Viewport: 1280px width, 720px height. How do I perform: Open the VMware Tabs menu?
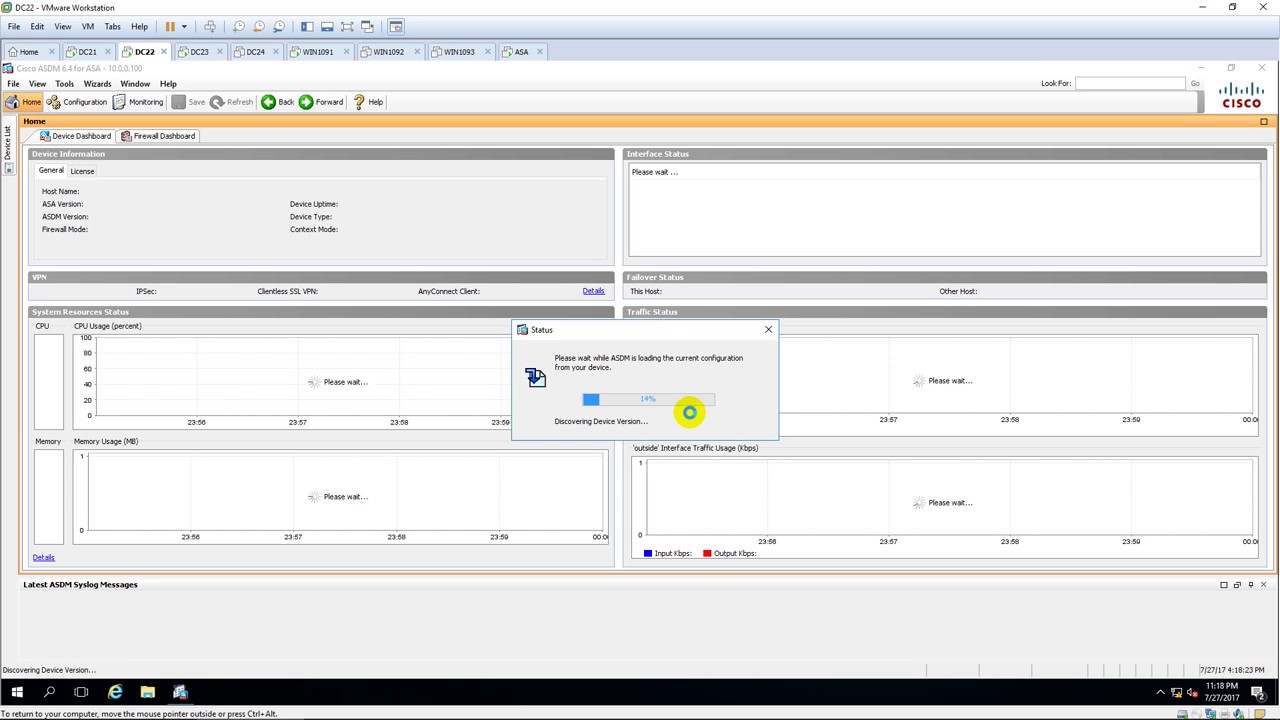(x=113, y=27)
